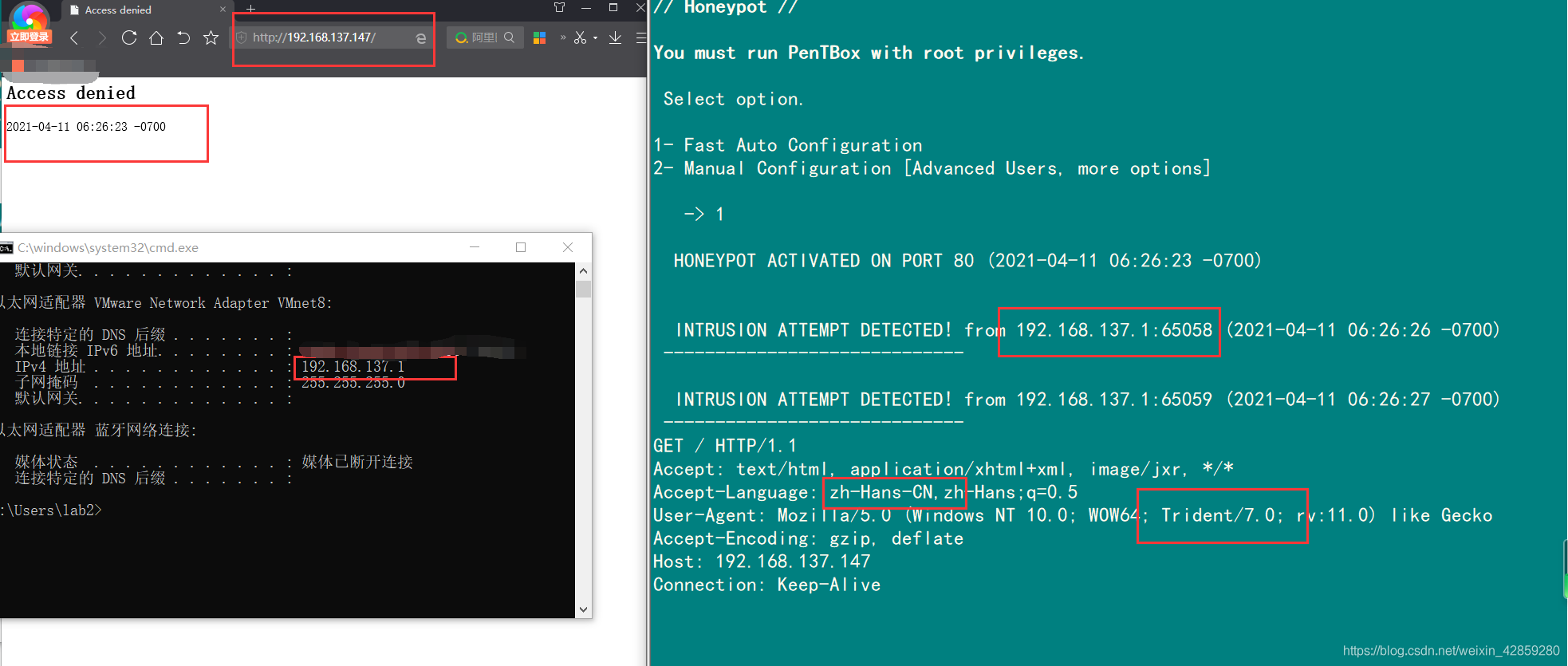Click 'HONEYPOT ACTIVATED ON PORT 80' line

pos(967,261)
